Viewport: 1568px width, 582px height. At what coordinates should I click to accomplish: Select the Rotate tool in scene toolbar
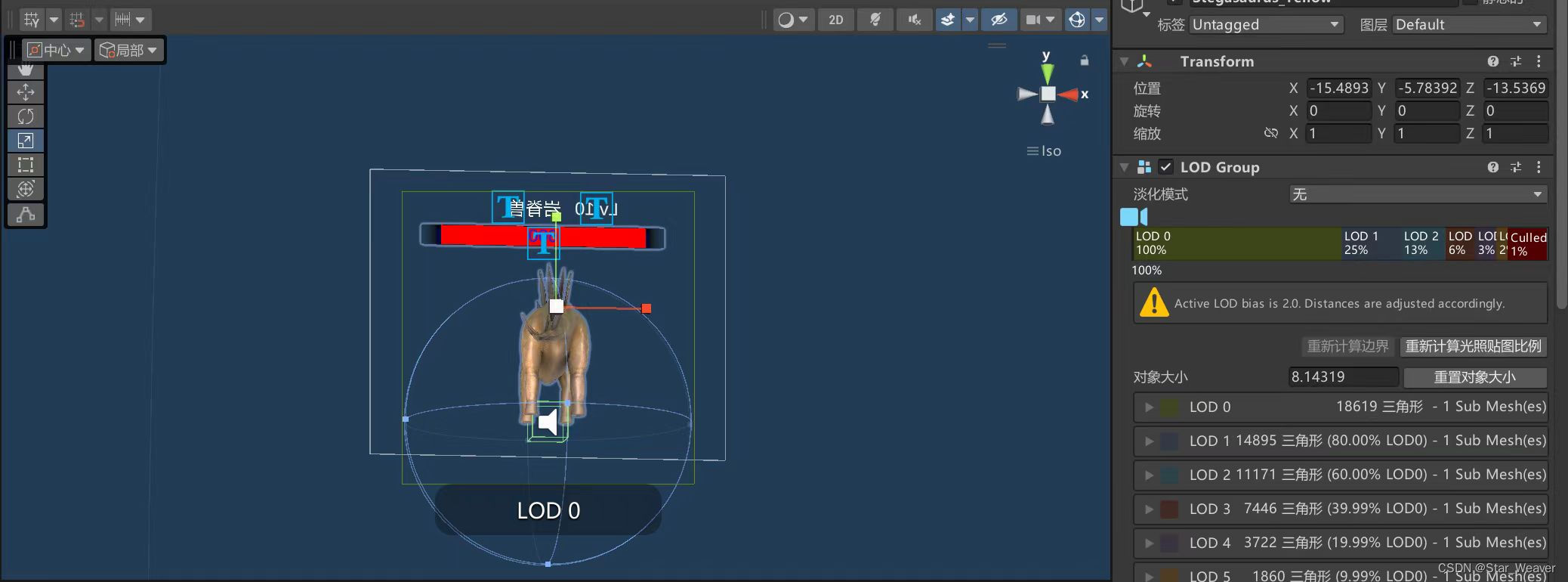(26, 116)
